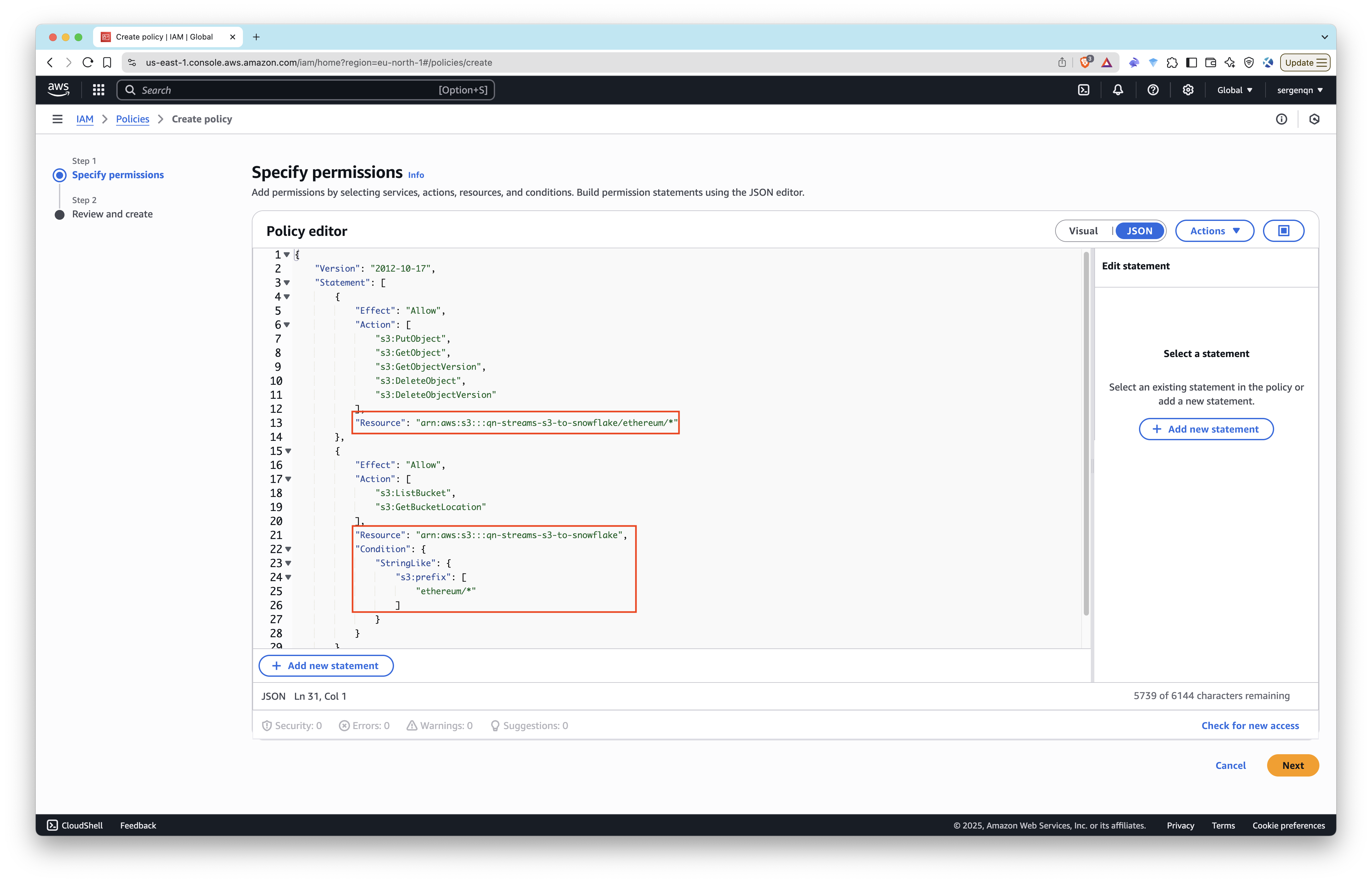
Task: Go to Policies breadcrumb link
Action: click(132, 119)
